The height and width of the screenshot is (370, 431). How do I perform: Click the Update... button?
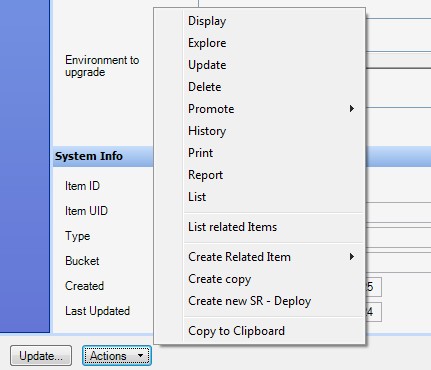[41, 356]
